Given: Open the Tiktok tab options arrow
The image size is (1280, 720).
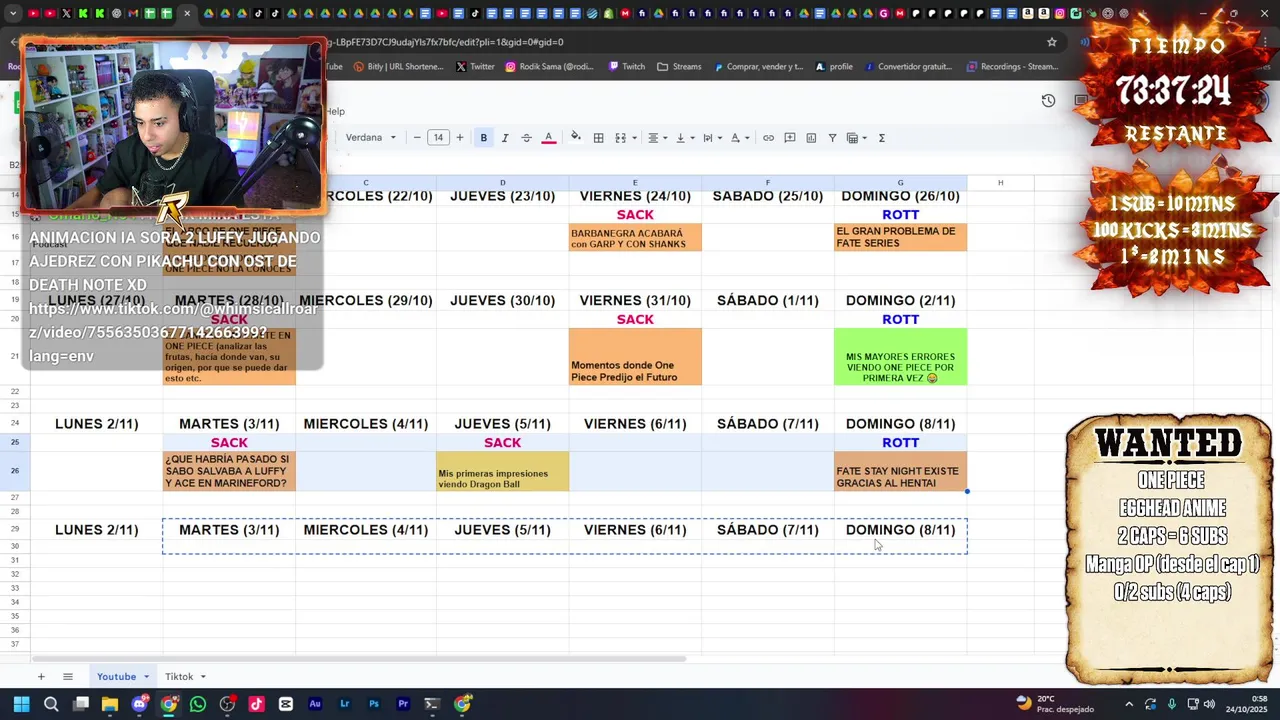Looking at the screenshot, I should pos(203,677).
